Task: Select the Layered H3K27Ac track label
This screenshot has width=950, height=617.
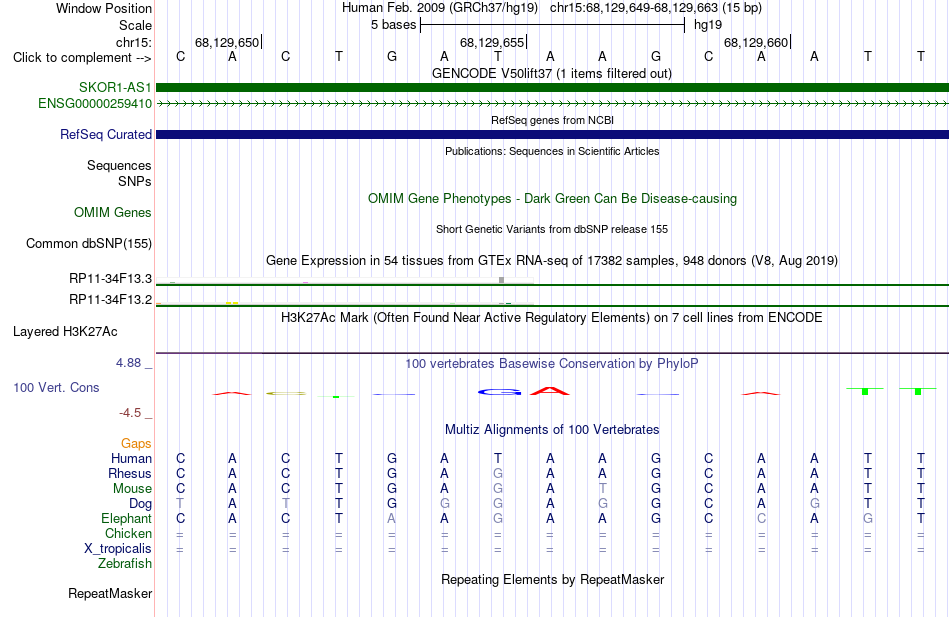Action: [x=65, y=332]
